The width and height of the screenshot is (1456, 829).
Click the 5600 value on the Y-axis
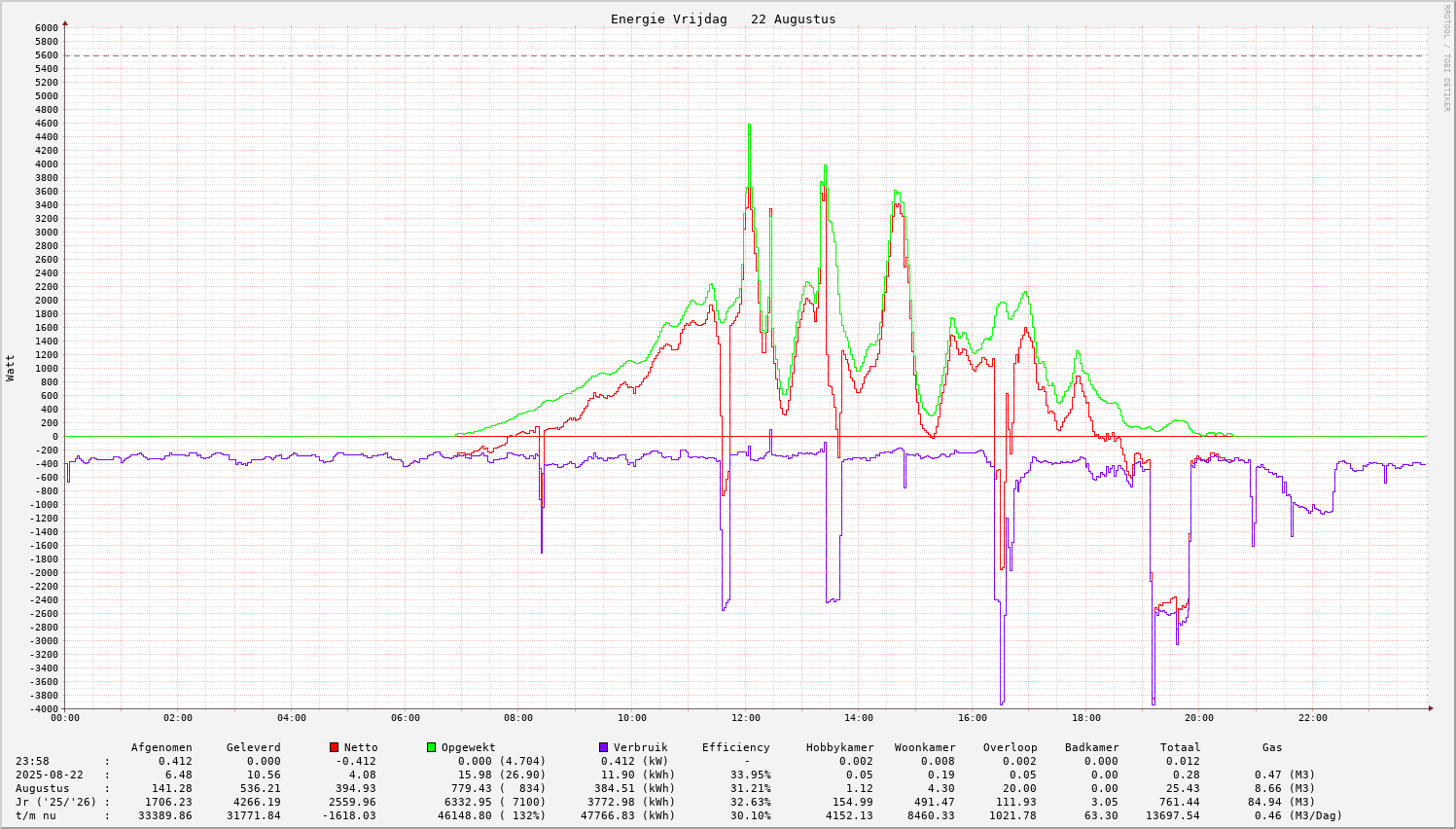[47, 55]
